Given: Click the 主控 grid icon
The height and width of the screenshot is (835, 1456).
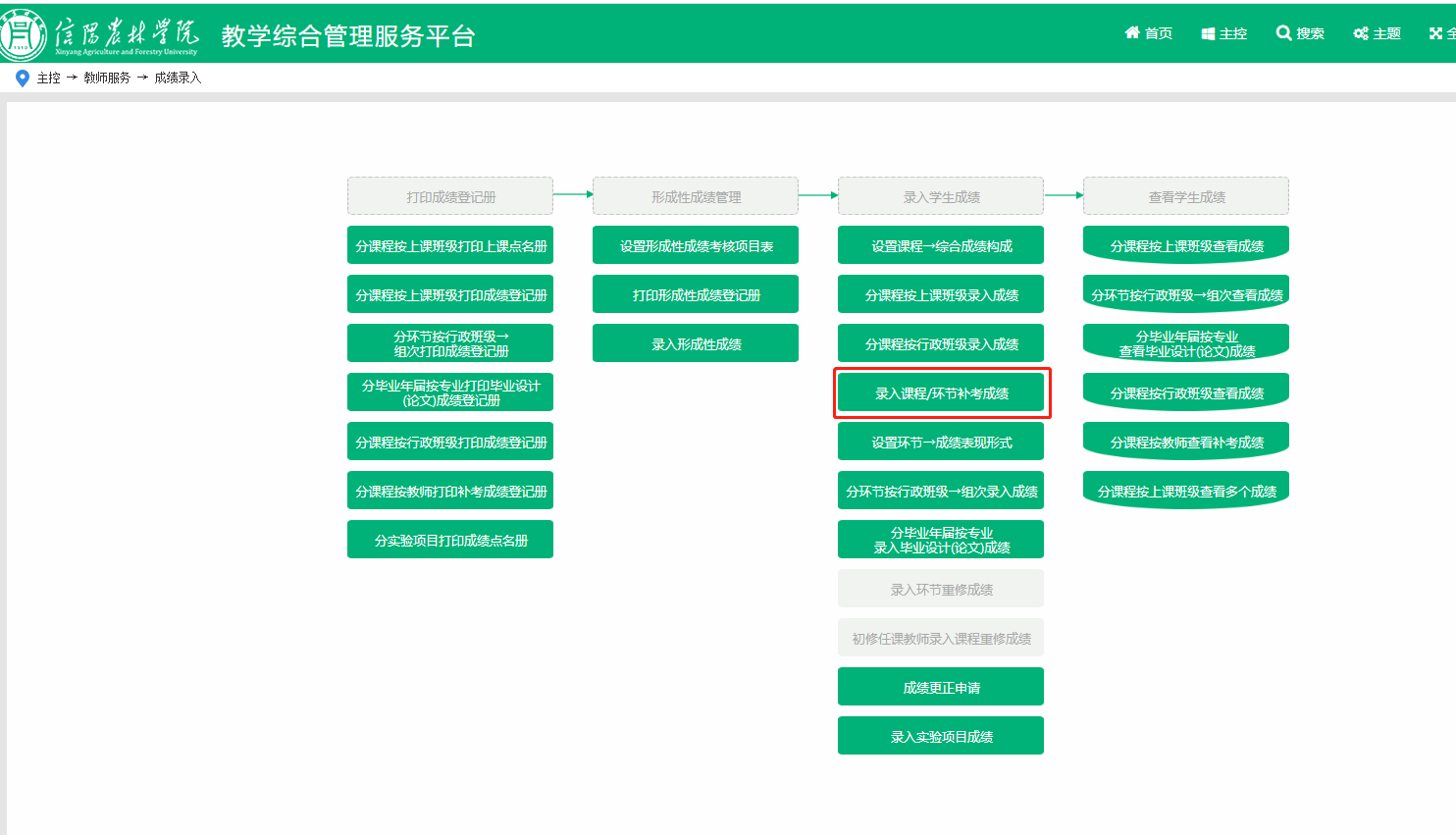Looking at the screenshot, I should [x=1208, y=33].
